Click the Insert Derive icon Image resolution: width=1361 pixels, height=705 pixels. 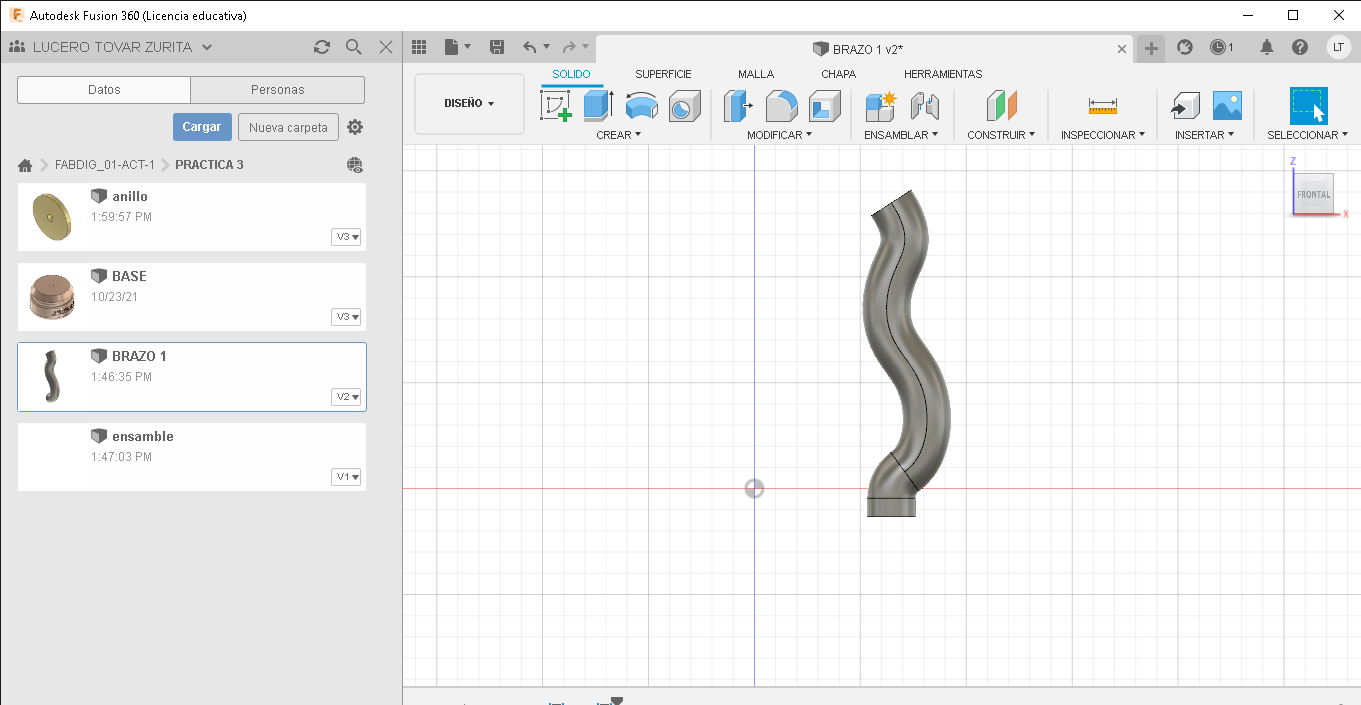click(x=1184, y=106)
